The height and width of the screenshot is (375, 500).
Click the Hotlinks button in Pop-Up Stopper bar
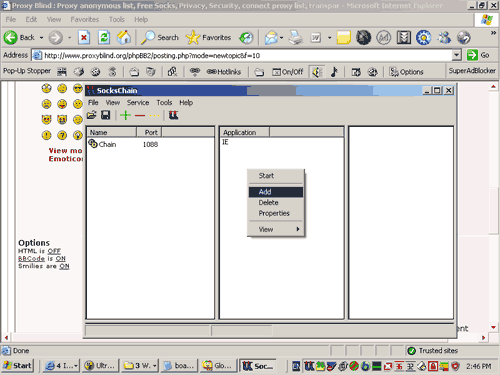[224, 72]
